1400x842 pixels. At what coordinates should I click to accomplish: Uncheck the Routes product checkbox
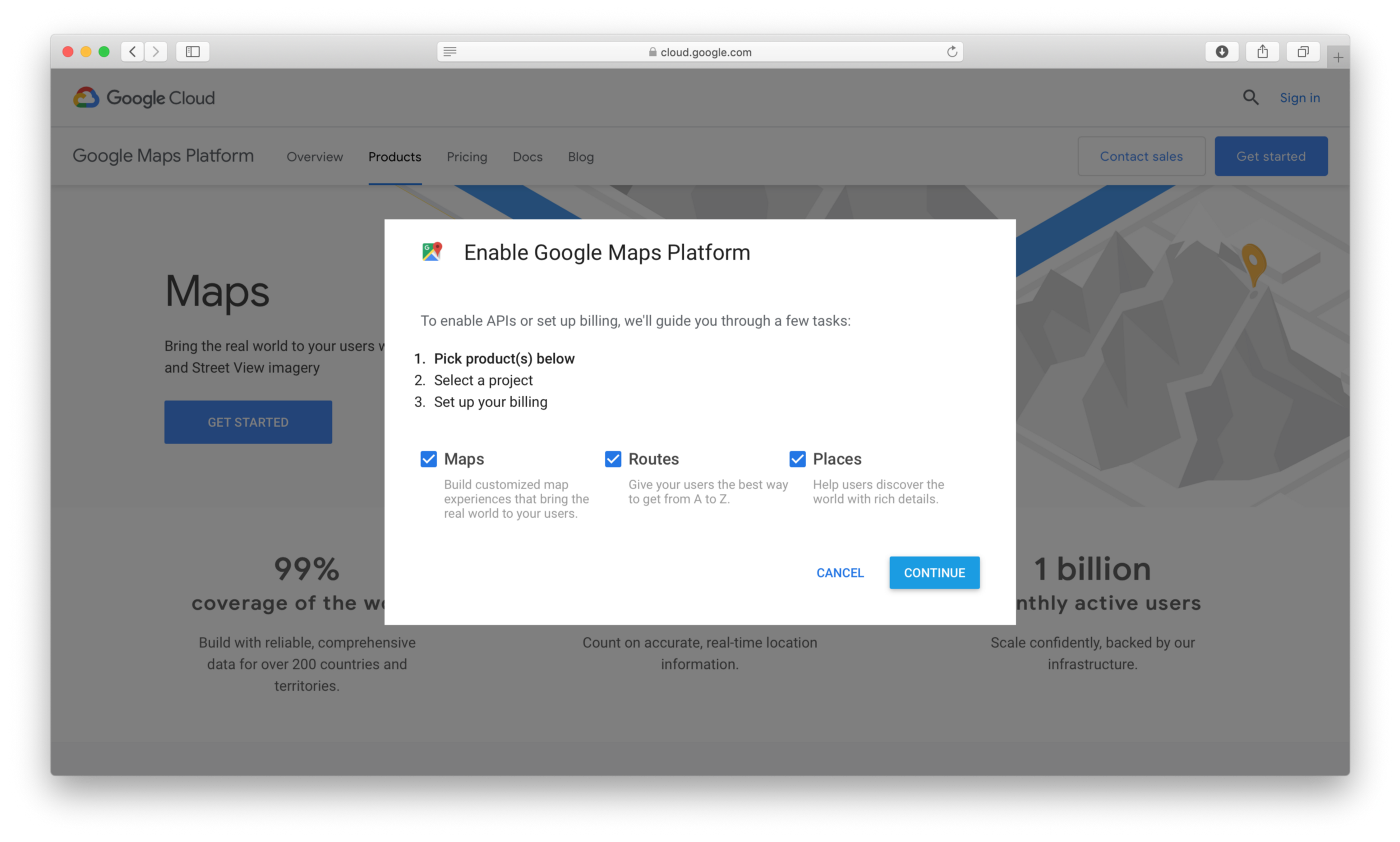click(x=613, y=459)
